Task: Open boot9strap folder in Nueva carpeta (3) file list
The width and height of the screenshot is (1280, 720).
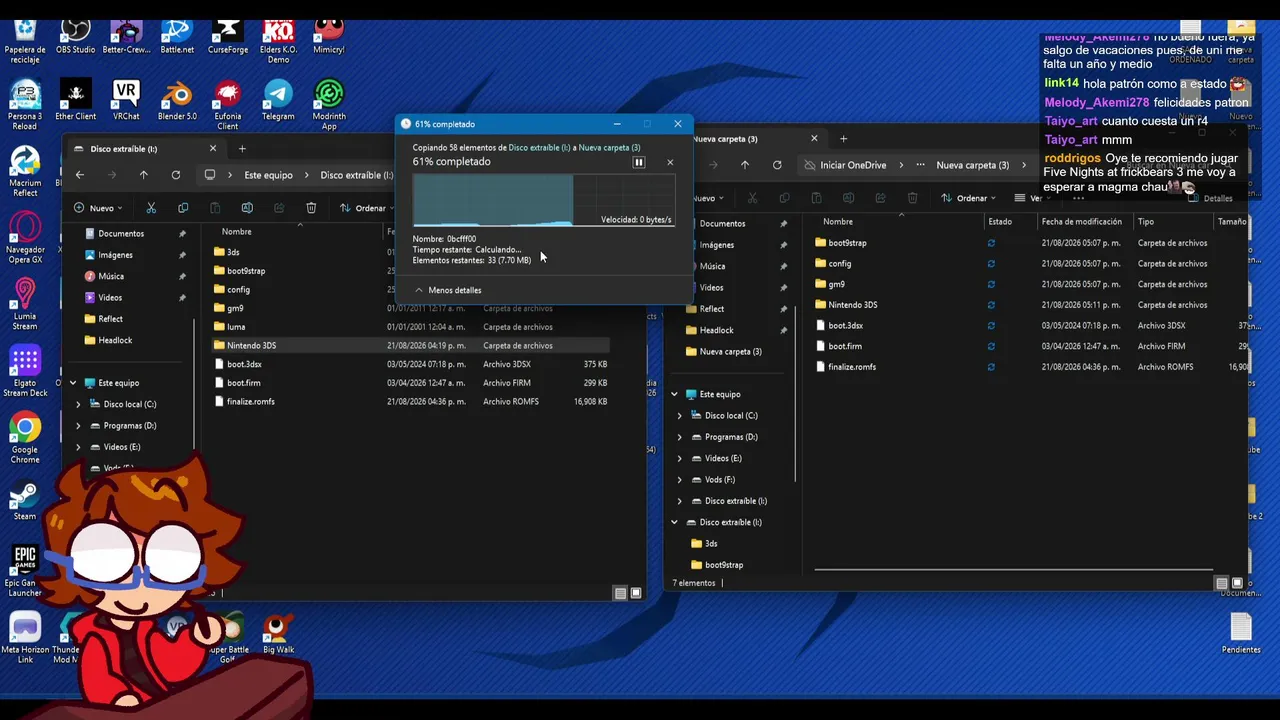Action: pyautogui.click(x=841, y=243)
